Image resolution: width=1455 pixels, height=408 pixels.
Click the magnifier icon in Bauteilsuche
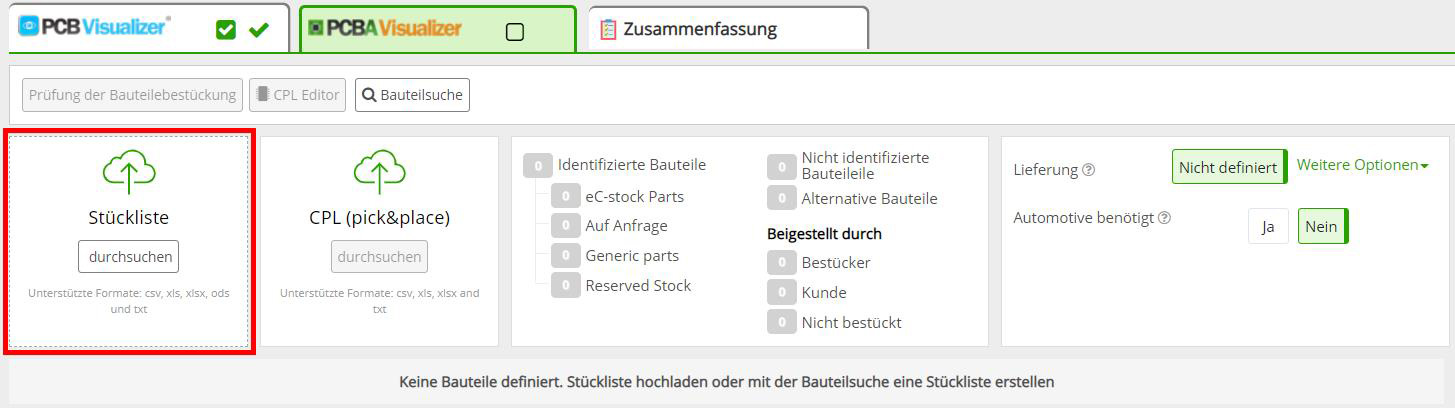[x=369, y=95]
